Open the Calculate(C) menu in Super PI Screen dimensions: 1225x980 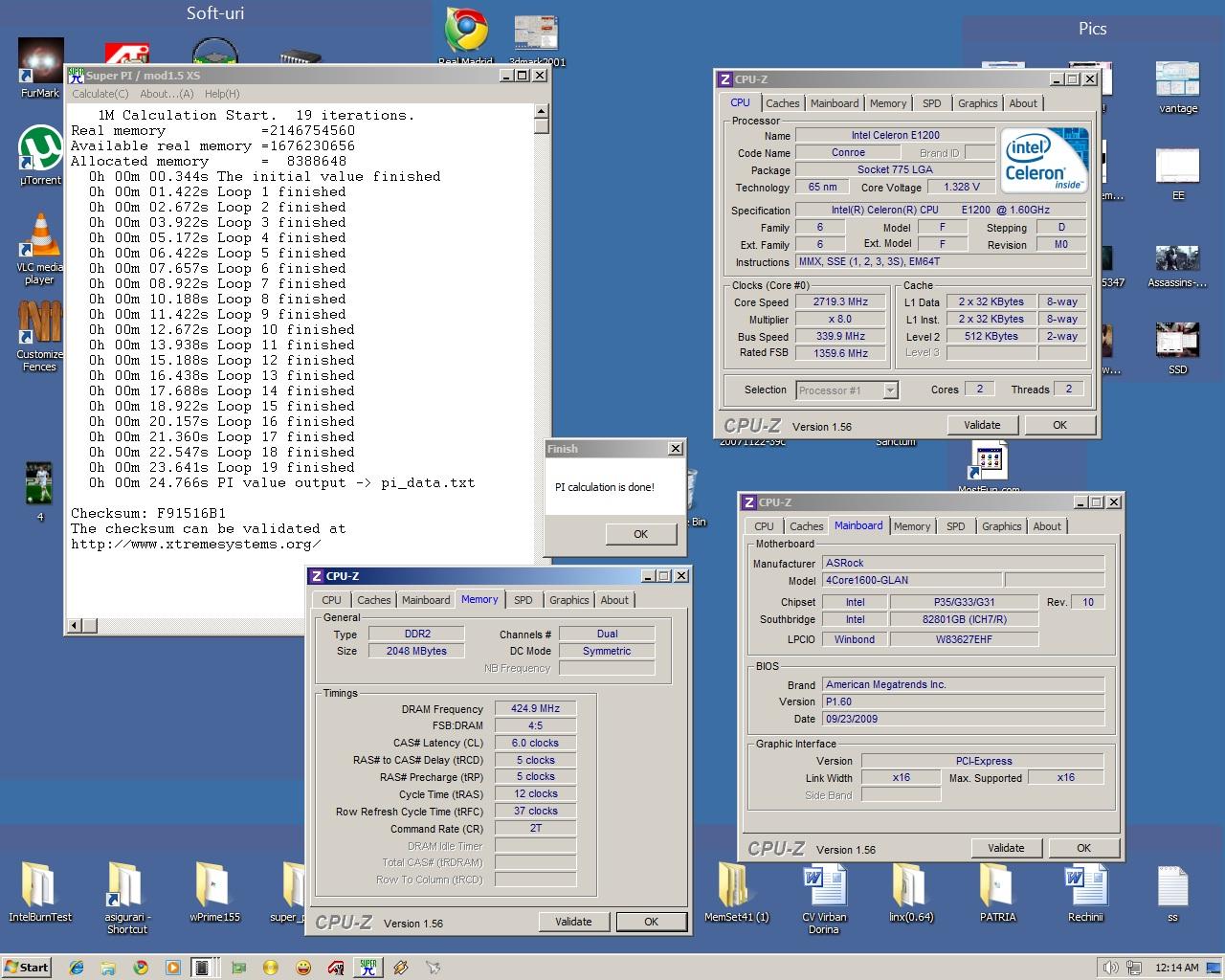(100, 94)
